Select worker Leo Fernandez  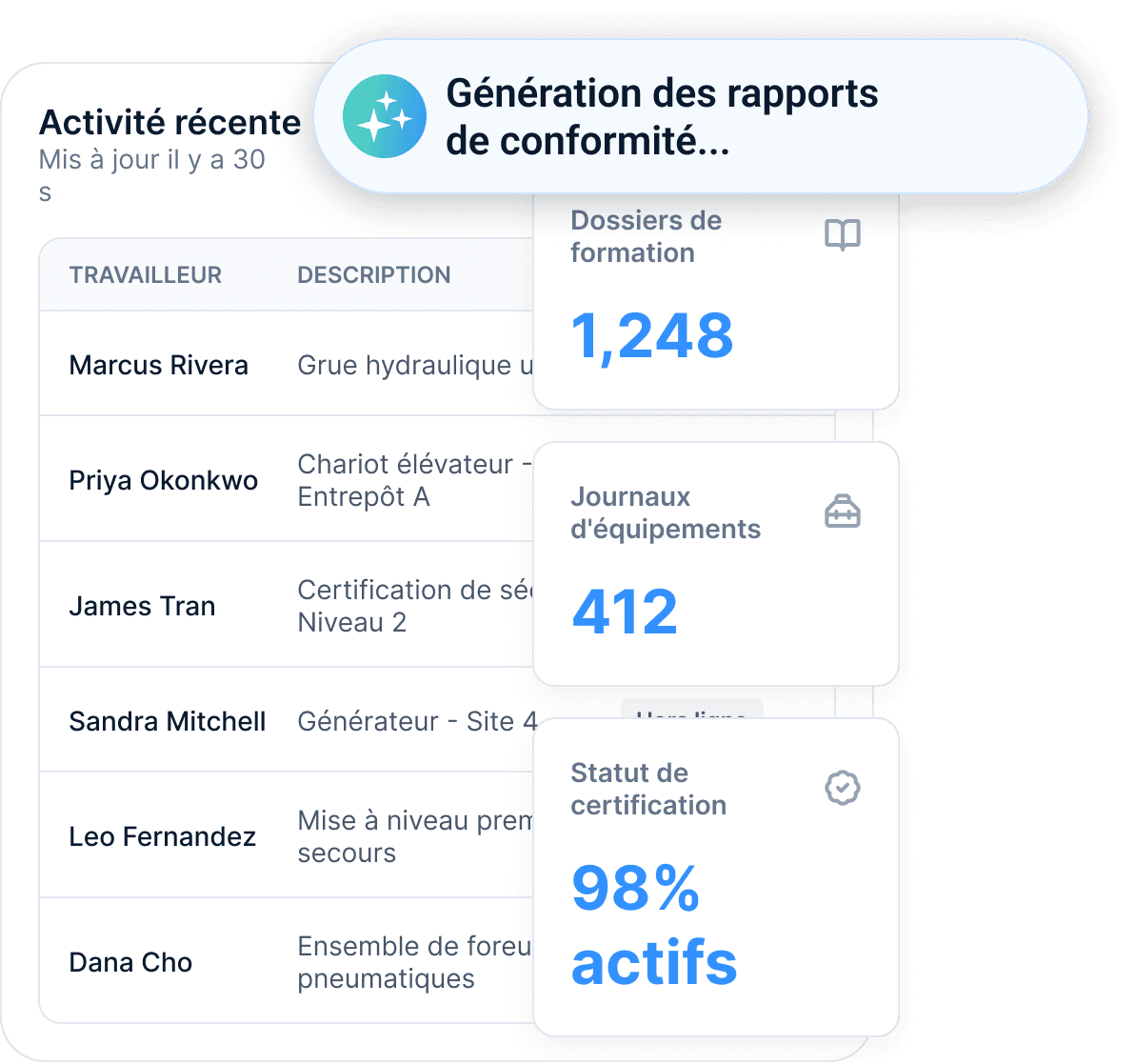pos(163,836)
